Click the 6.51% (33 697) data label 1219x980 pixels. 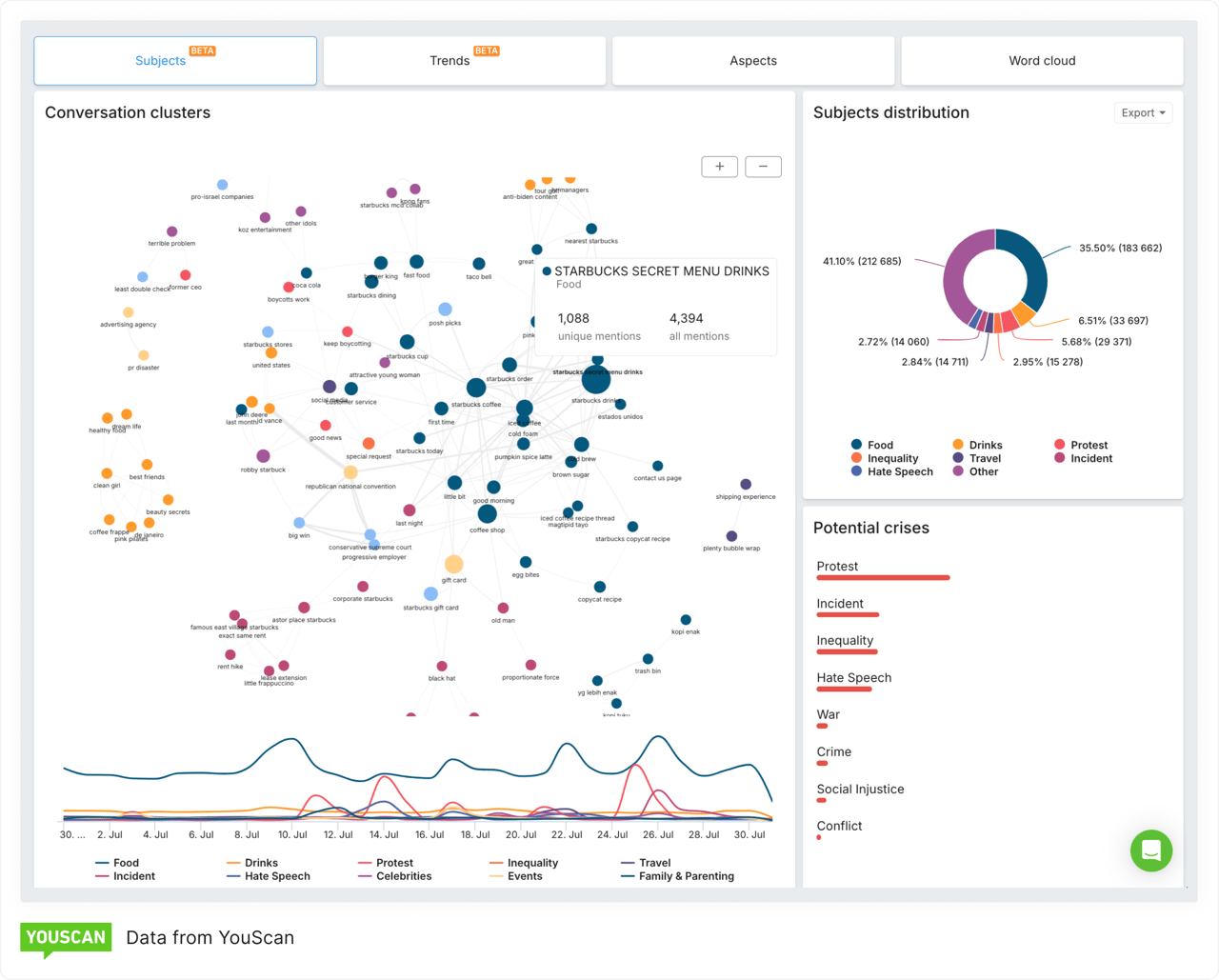point(1112,321)
